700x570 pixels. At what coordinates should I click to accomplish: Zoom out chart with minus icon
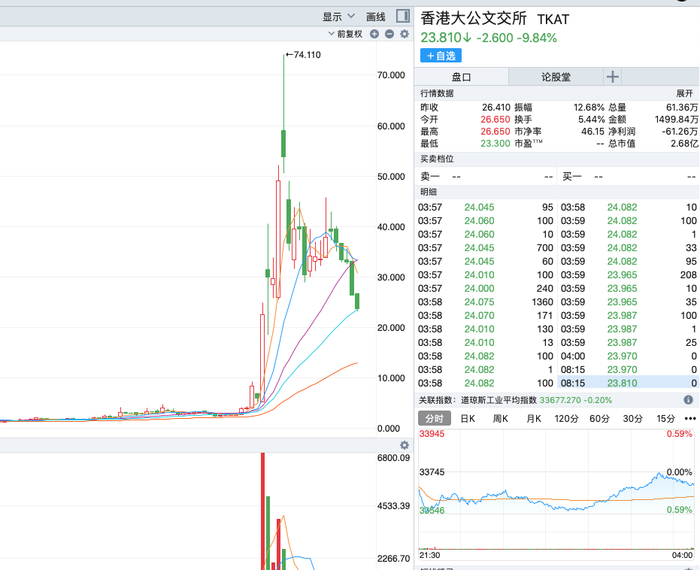[x=389, y=34]
